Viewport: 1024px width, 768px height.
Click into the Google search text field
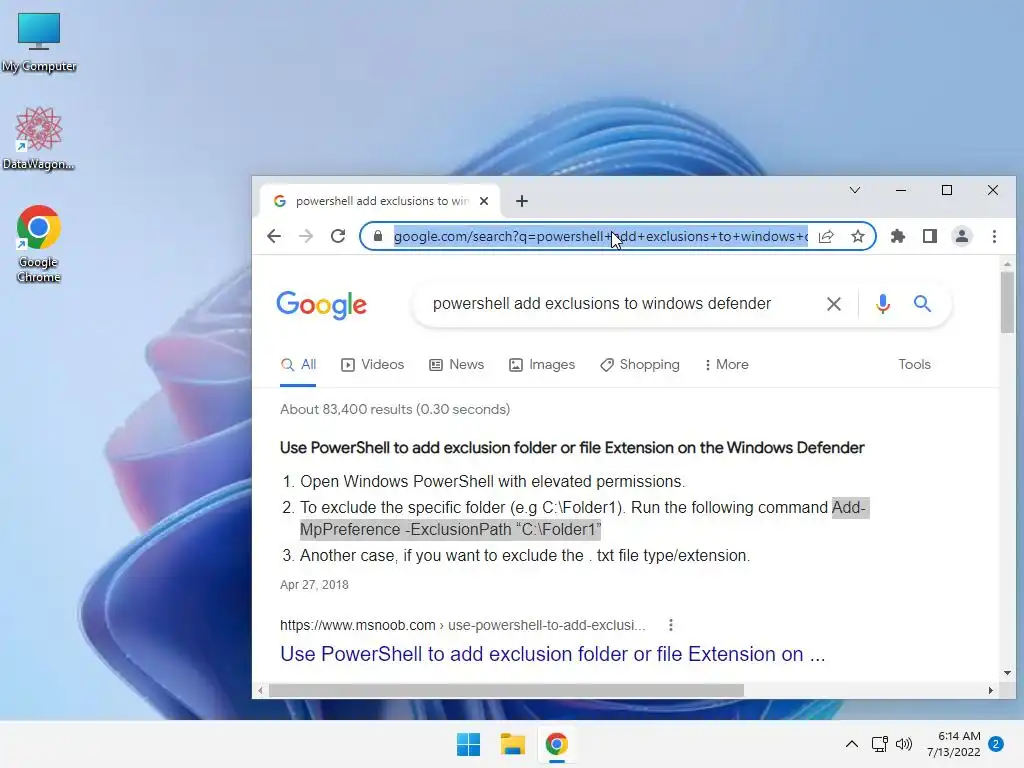(x=601, y=304)
